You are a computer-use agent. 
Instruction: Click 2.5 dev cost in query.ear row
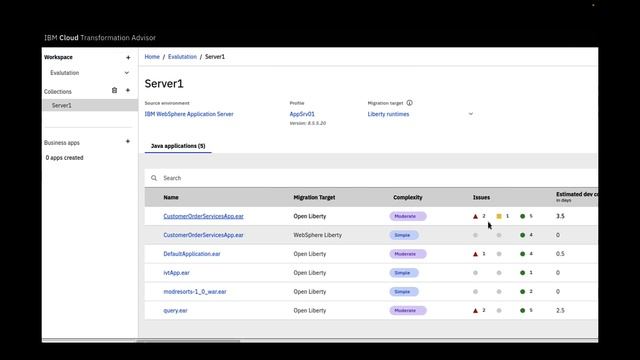(x=560, y=310)
